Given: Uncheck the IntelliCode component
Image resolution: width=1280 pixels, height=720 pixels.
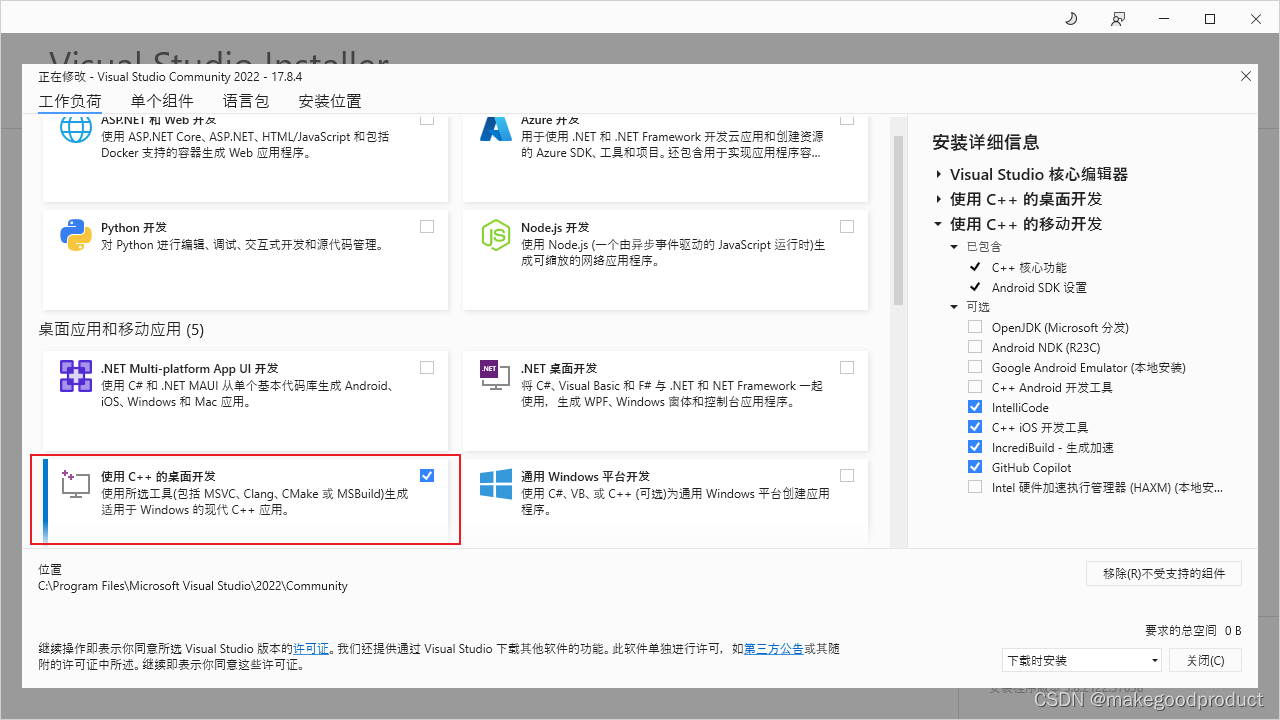Looking at the screenshot, I should pyautogui.click(x=975, y=407).
